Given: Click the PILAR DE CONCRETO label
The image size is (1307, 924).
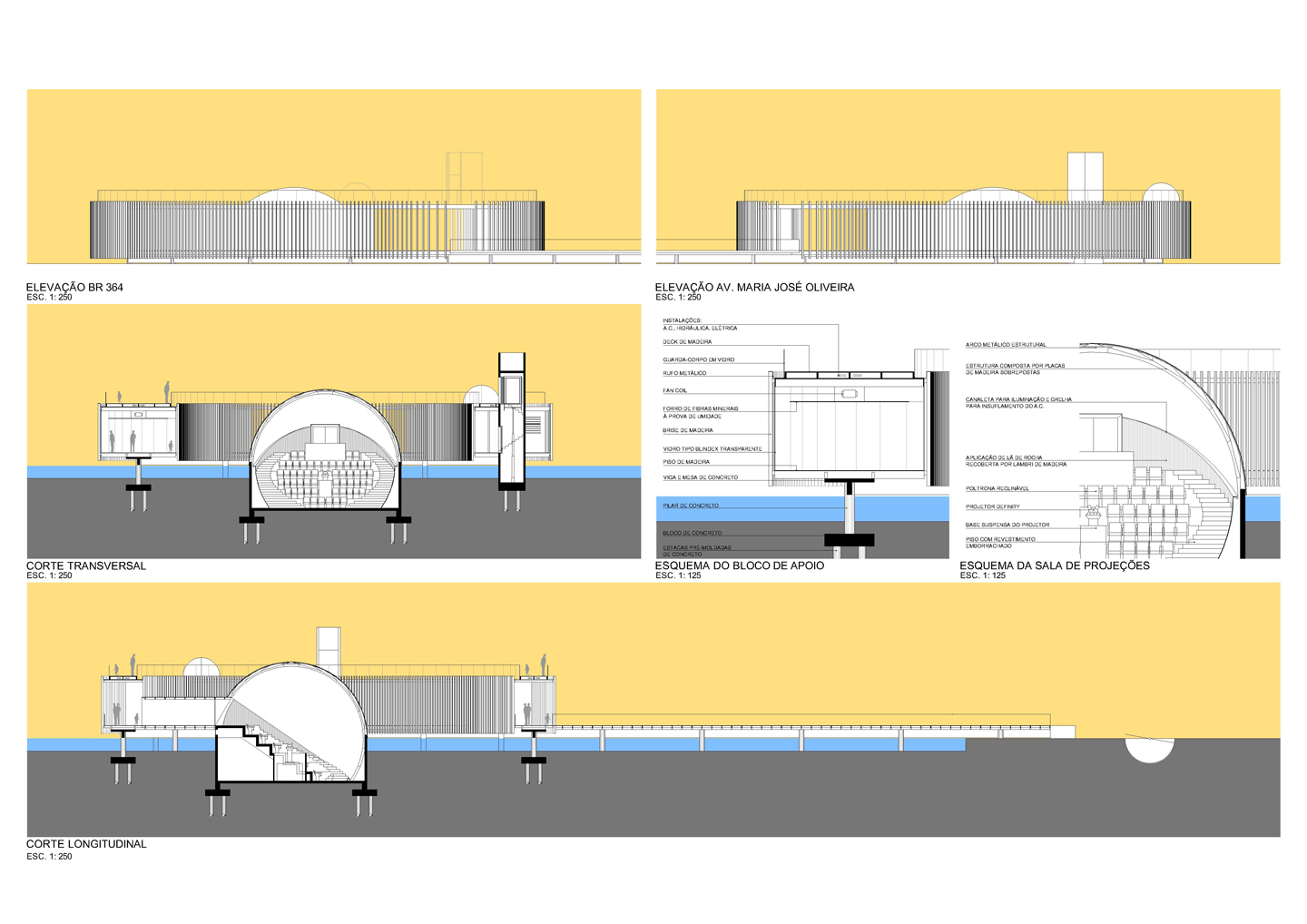Looking at the screenshot, I should pos(691,506).
